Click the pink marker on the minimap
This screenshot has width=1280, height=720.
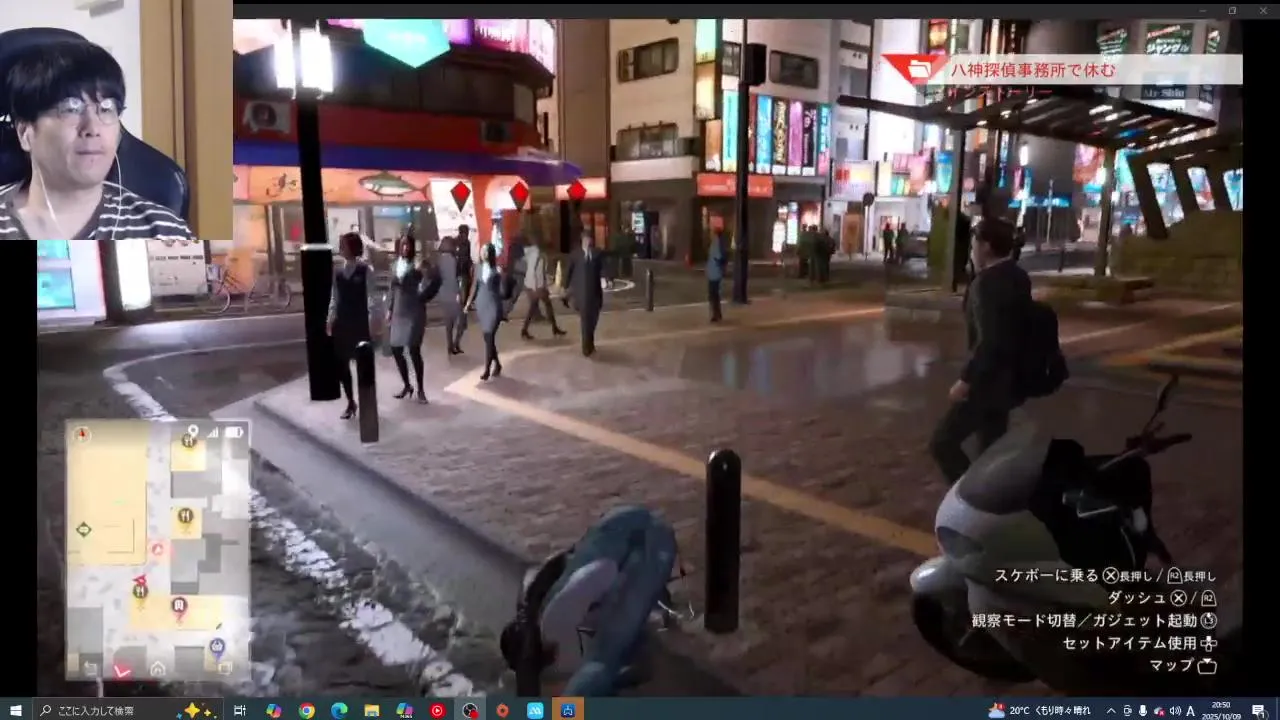coord(157,548)
